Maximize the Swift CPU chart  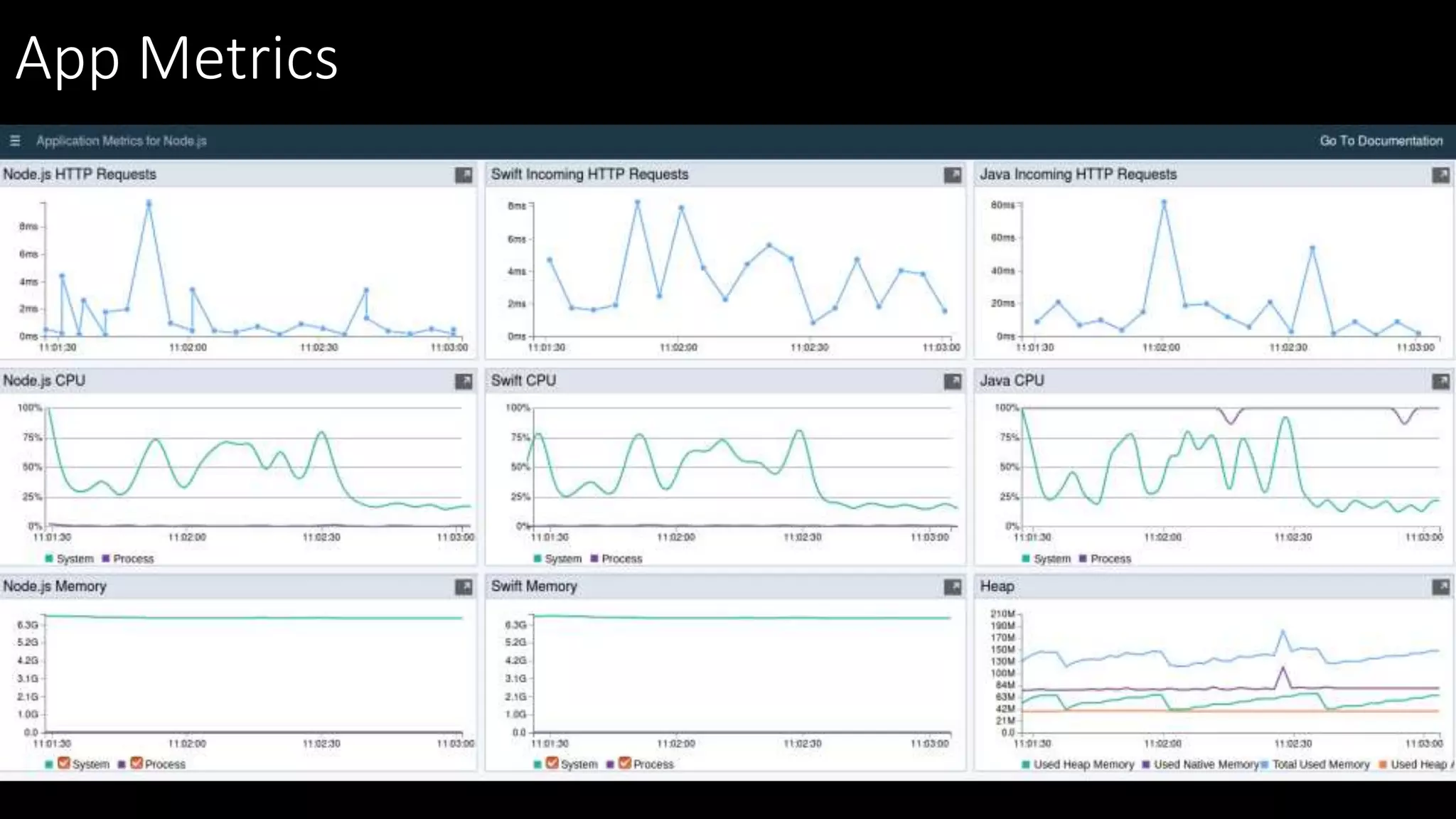point(952,382)
